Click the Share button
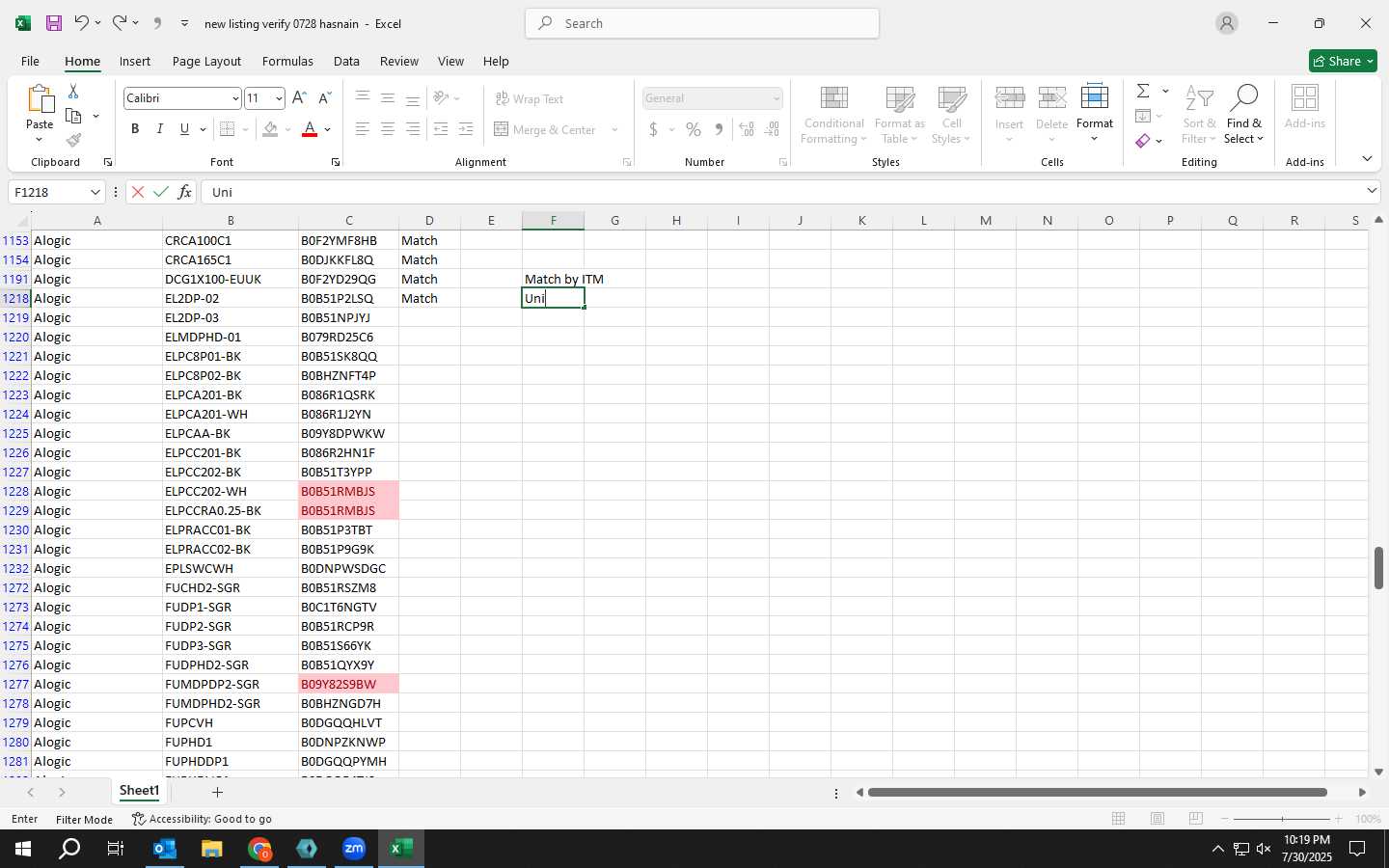Viewport: 1389px width, 868px height. pos(1344,61)
